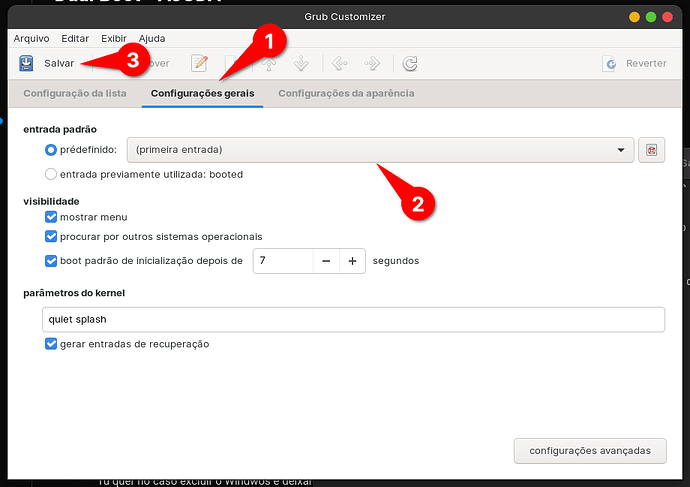The height and width of the screenshot is (487, 690).
Task: Toggle gerar entradas de recuperação checkbox
Action: tap(51, 344)
